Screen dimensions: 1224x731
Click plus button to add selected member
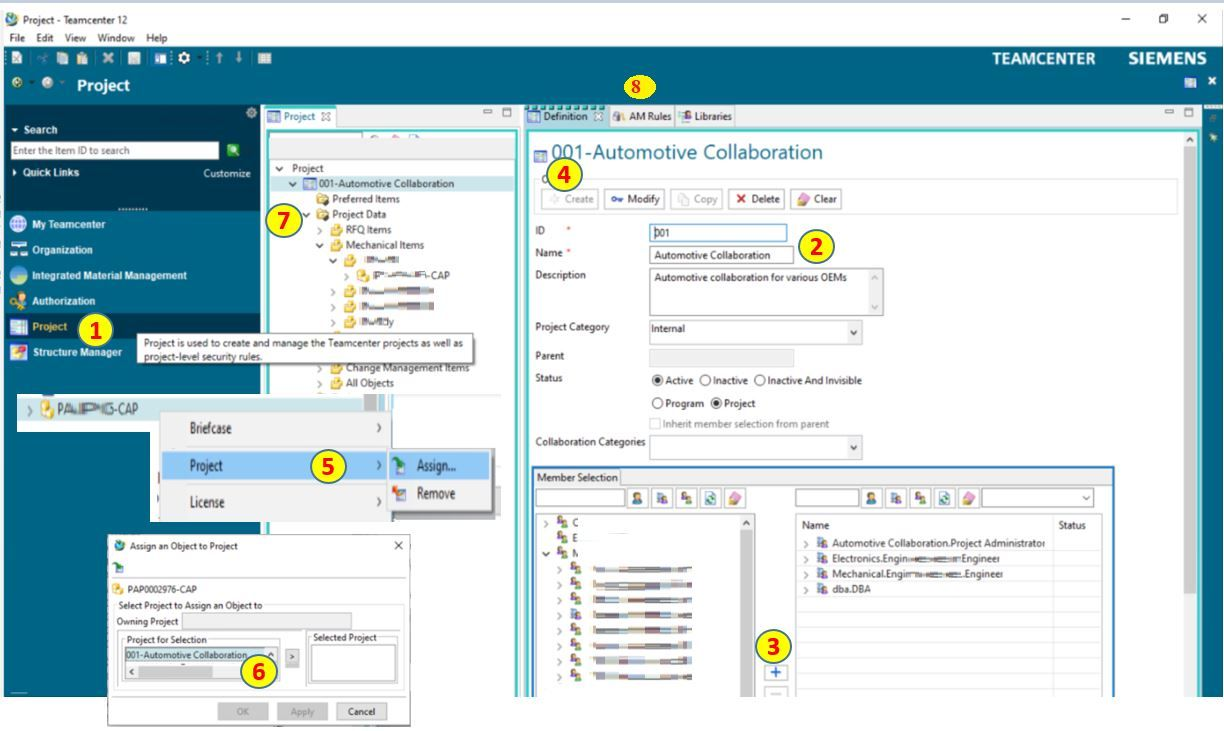tap(775, 672)
